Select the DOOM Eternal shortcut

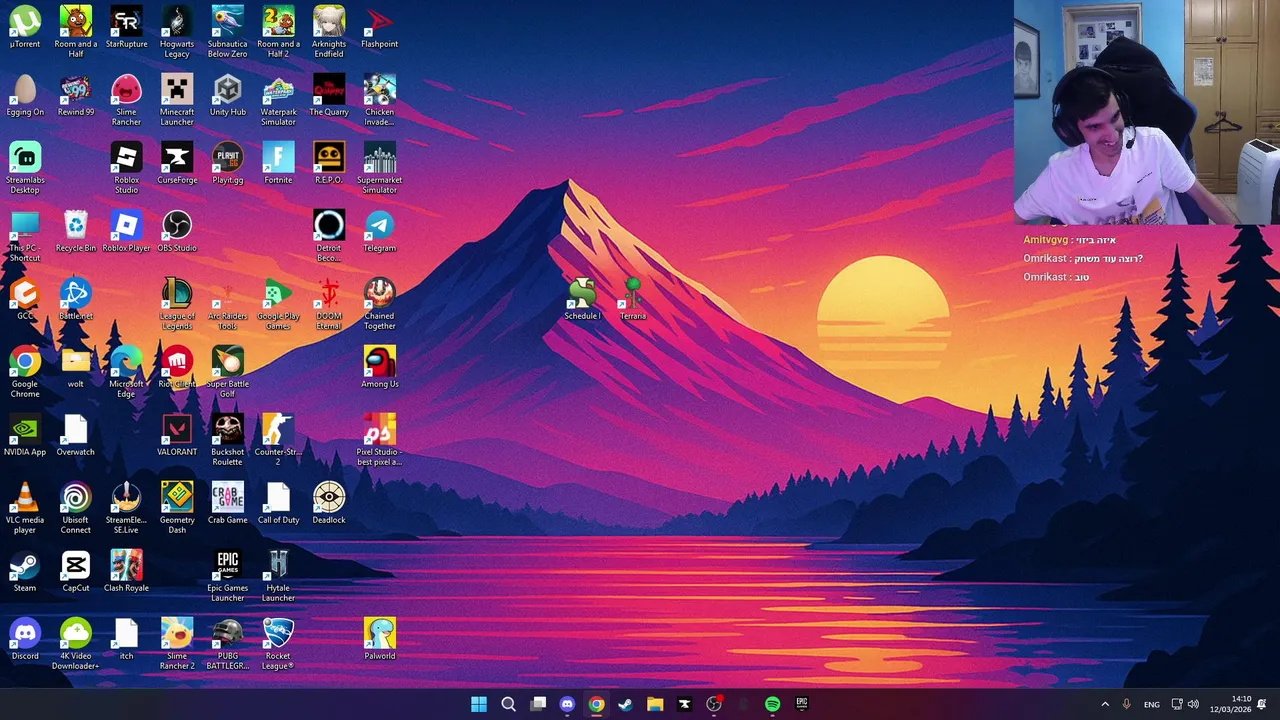coord(329,304)
